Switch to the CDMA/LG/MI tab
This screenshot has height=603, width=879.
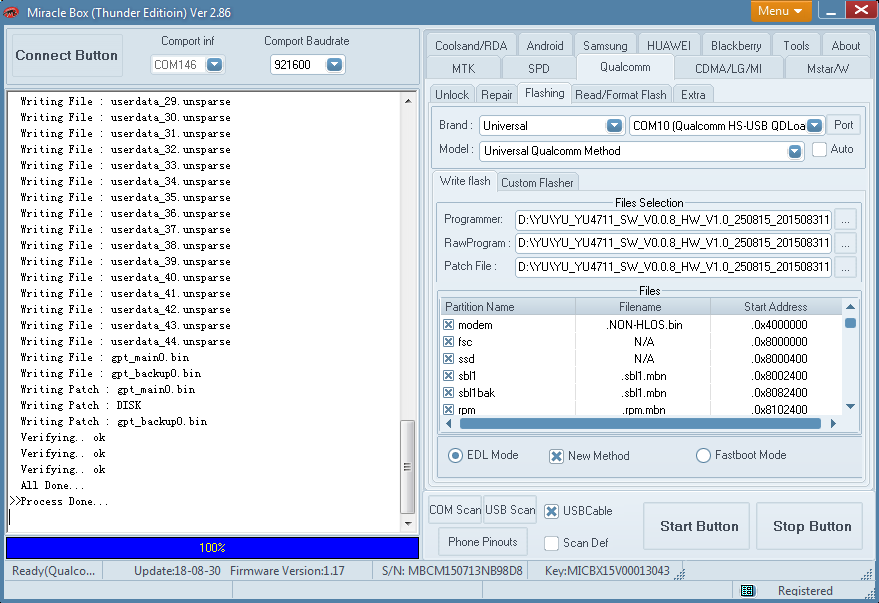pyautogui.click(x=728, y=68)
